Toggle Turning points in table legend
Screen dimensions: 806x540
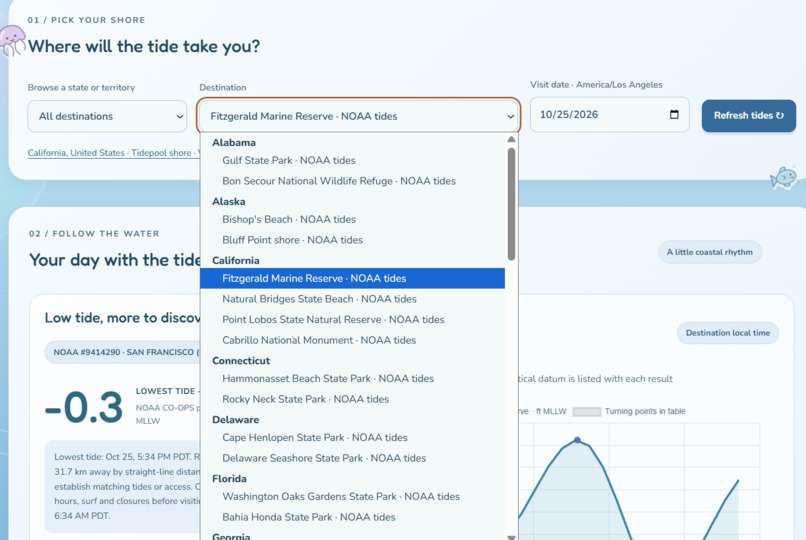[x=629, y=412]
